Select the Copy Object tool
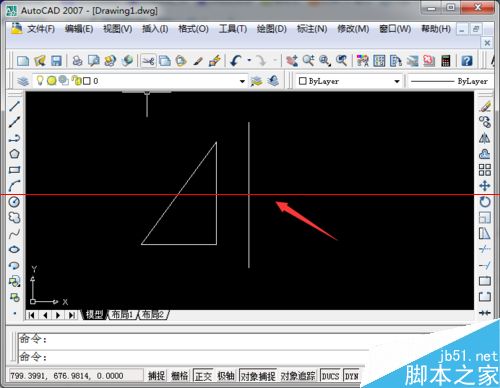This screenshot has width=500, height=388. tap(485, 122)
